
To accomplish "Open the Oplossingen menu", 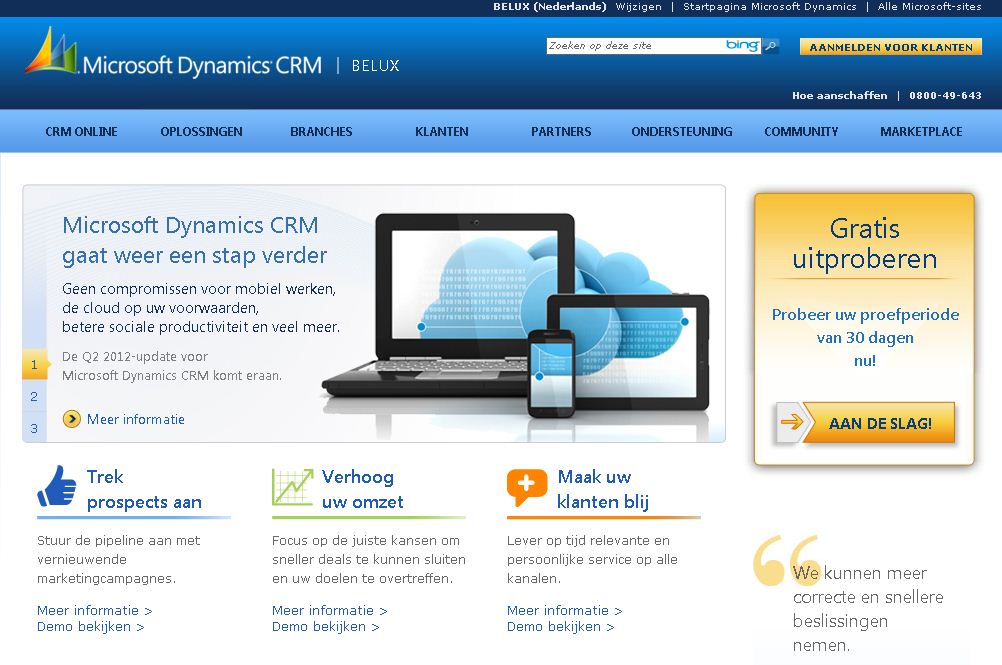I will pyautogui.click(x=201, y=132).
